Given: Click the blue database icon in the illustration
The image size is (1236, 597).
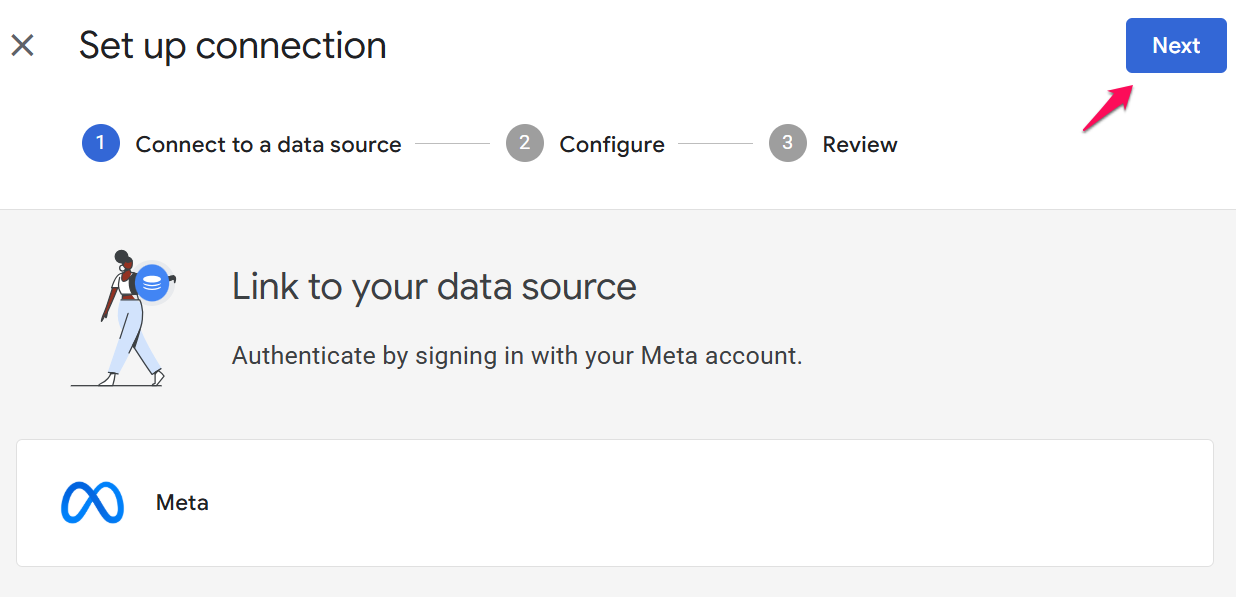Looking at the screenshot, I should (x=151, y=283).
